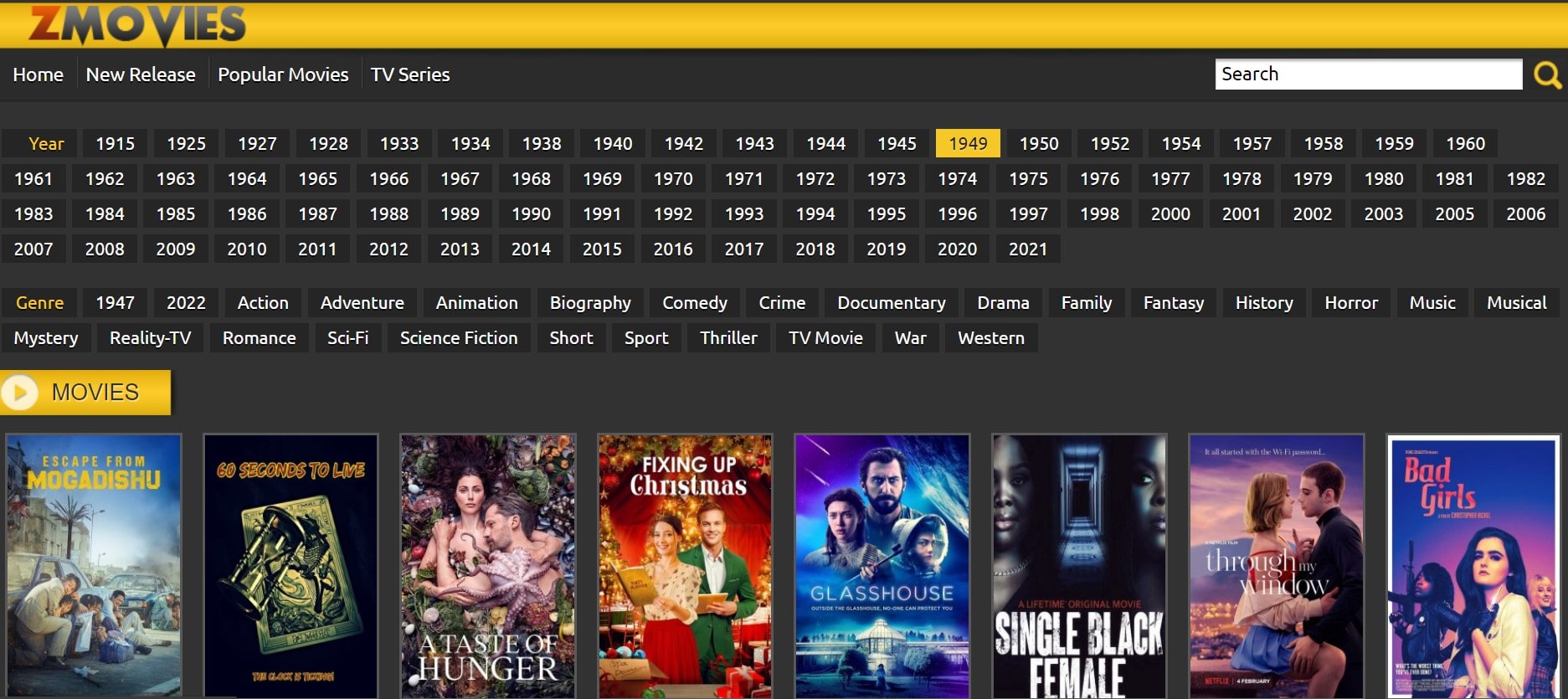Choose Family genre

(1087, 302)
